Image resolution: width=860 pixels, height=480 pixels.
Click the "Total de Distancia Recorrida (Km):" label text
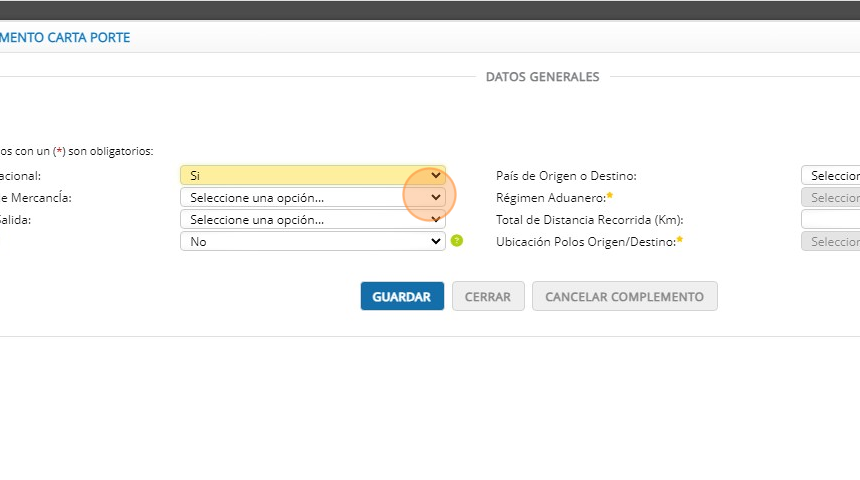point(589,220)
